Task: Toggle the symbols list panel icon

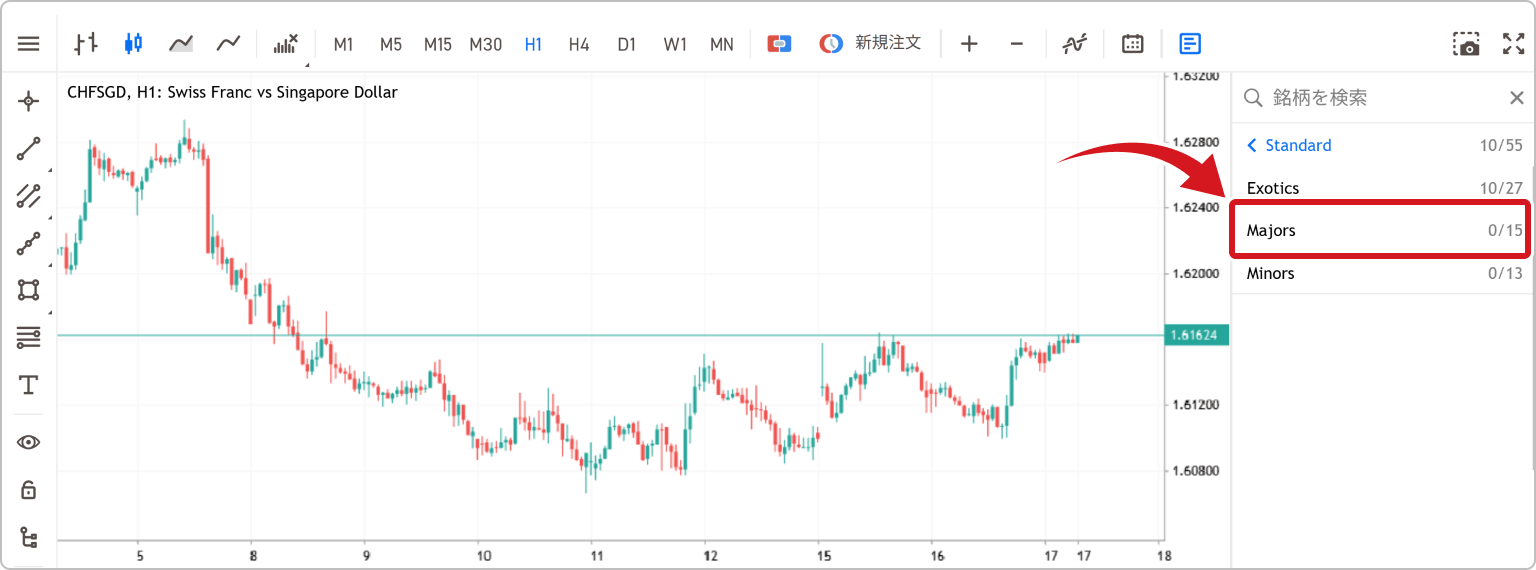Action: [x=1190, y=44]
